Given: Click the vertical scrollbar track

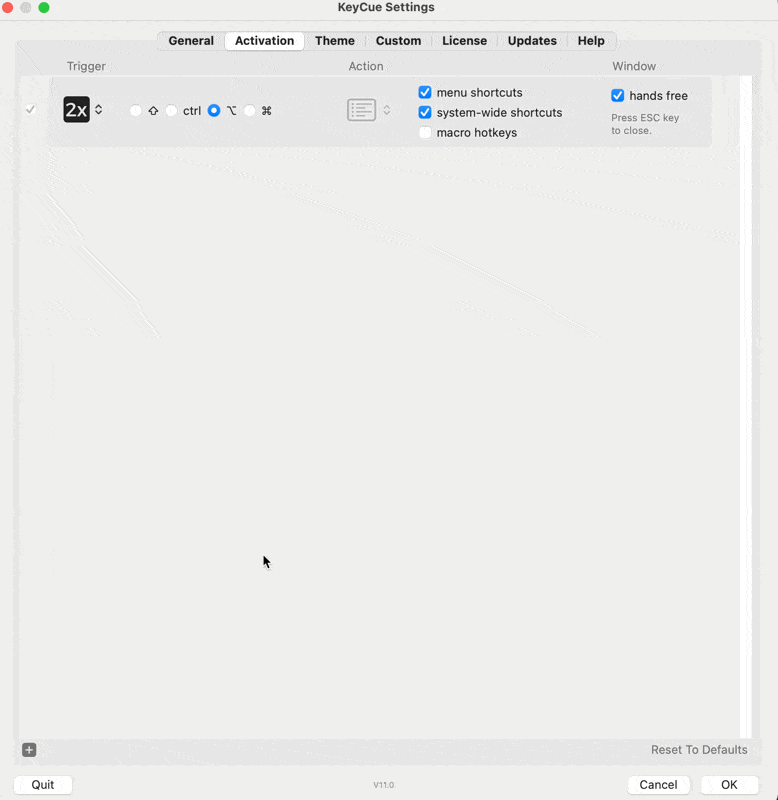Looking at the screenshot, I should (x=745, y=407).
